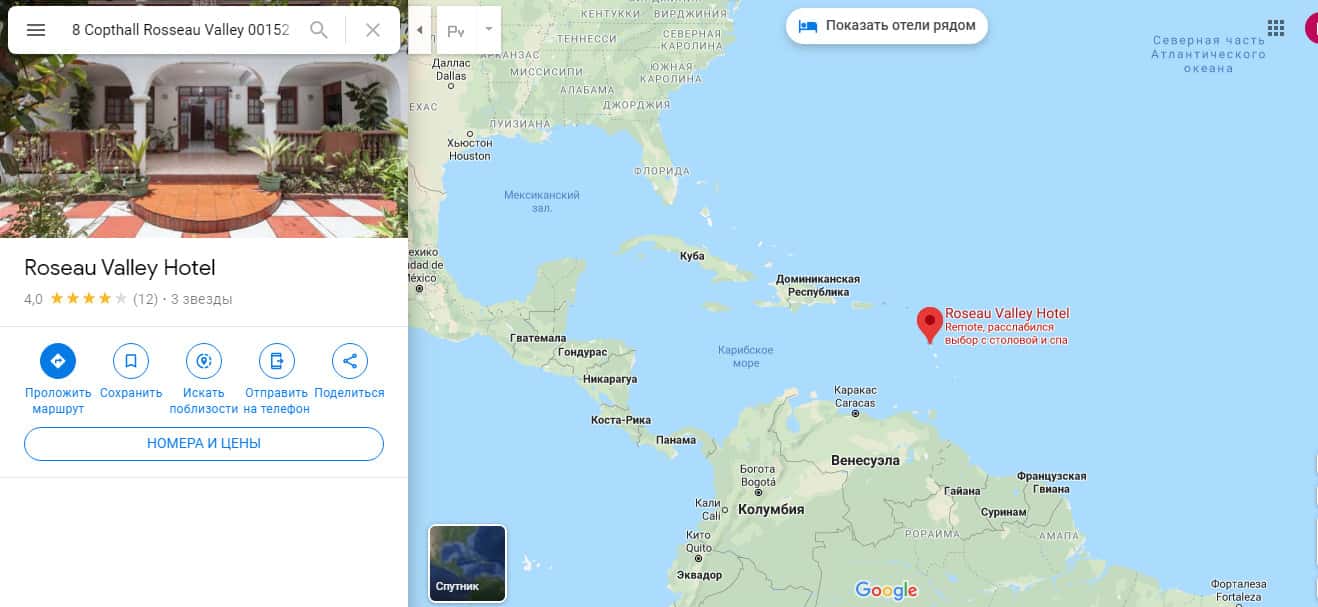This screenshot has height=607, width=1318.
Task: Switch to Спутник satellite view
Action: (467, 564)
